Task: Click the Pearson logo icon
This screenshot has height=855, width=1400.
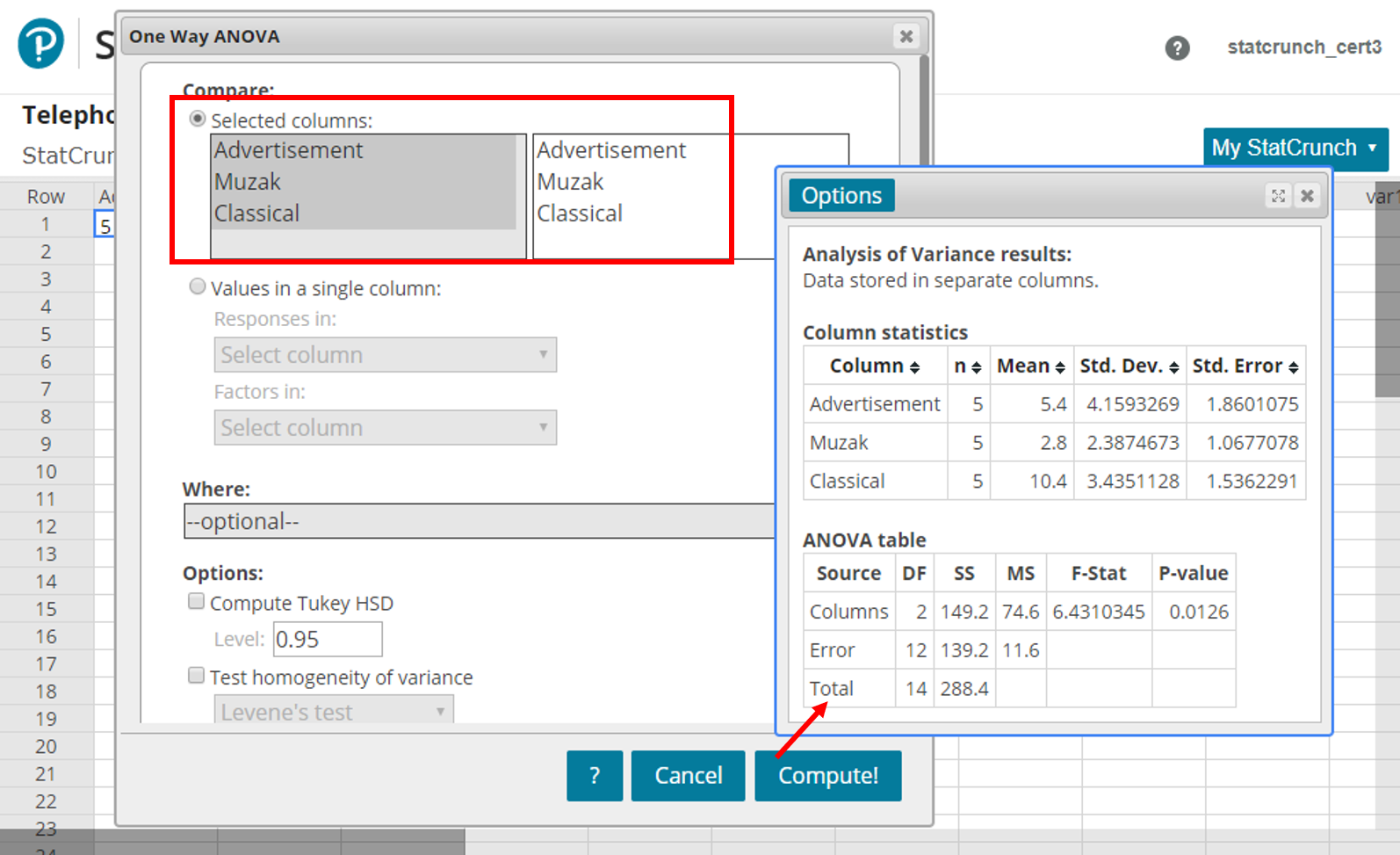Action: [x=41, y=43]
